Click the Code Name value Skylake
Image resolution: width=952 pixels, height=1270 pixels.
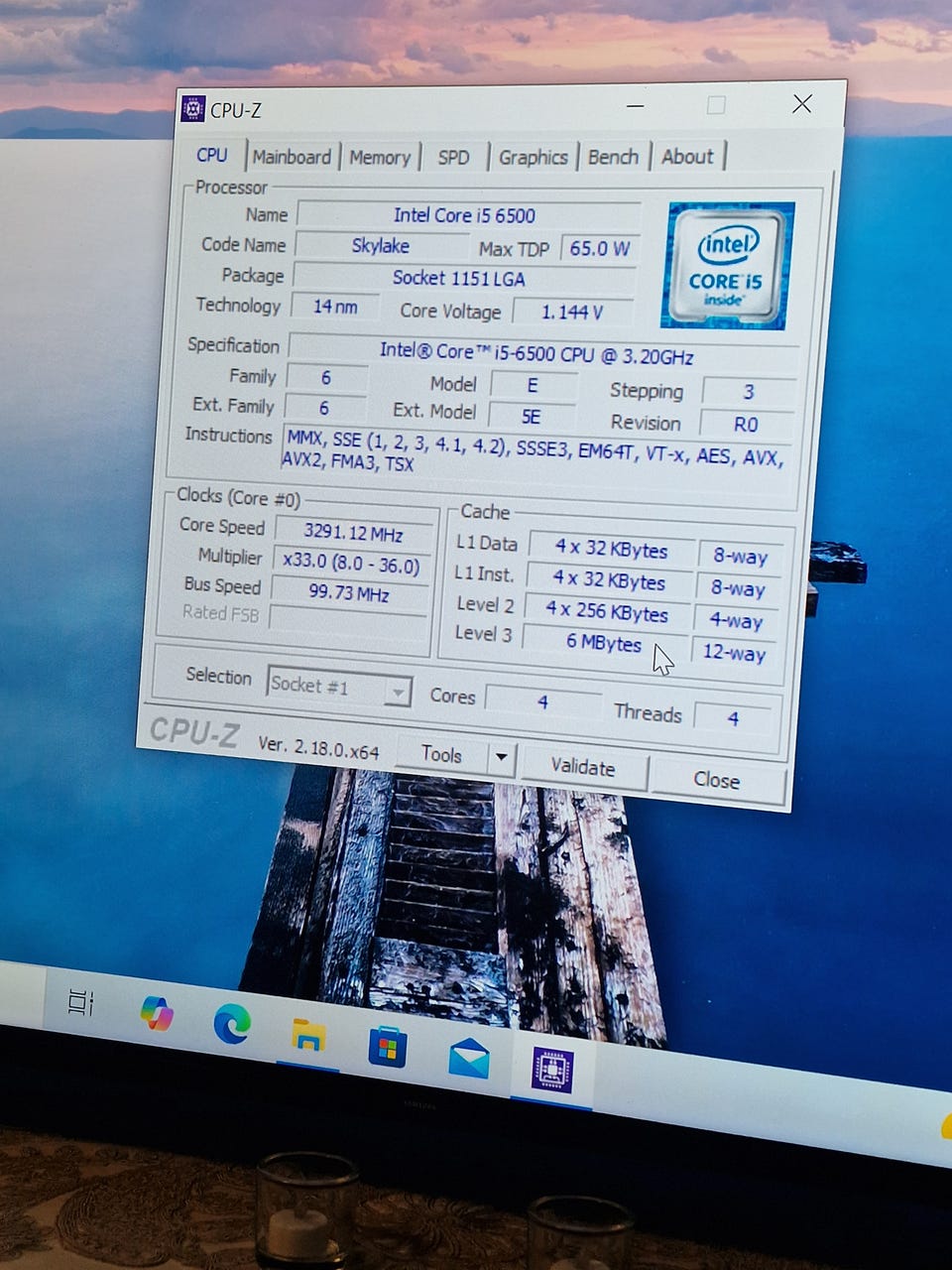click(x=381, y=245)
